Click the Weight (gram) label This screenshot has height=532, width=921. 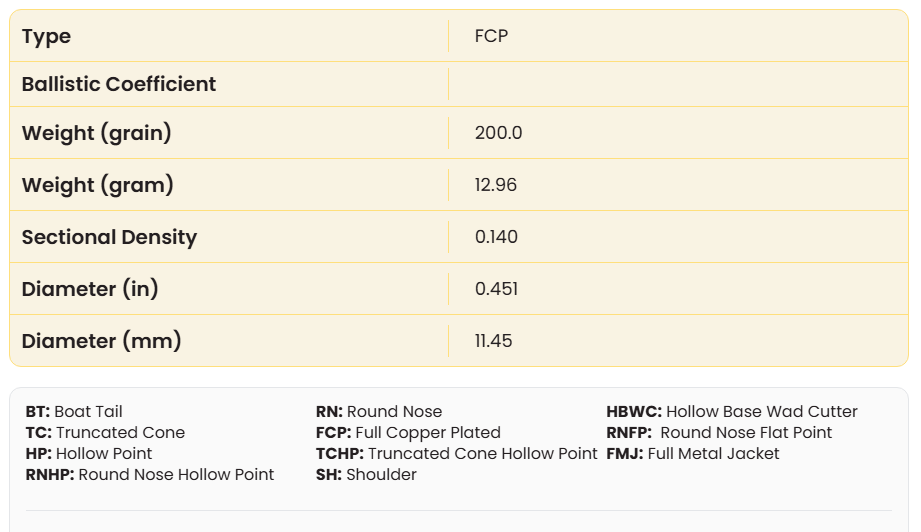[98, 185]
